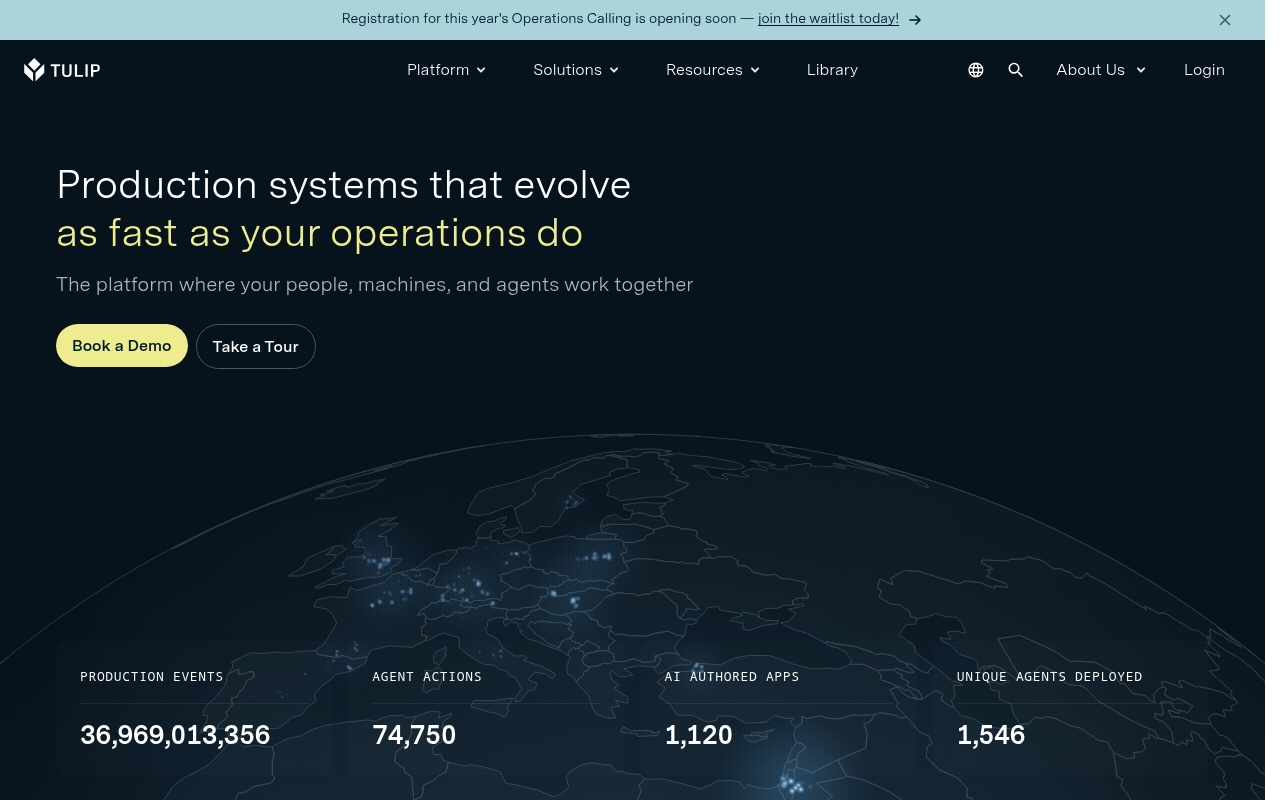Viewport: 1280px width, 800px height.
Task: Click the 'PRODUCTION EVENTS' label
Action: tap(152, 677)
